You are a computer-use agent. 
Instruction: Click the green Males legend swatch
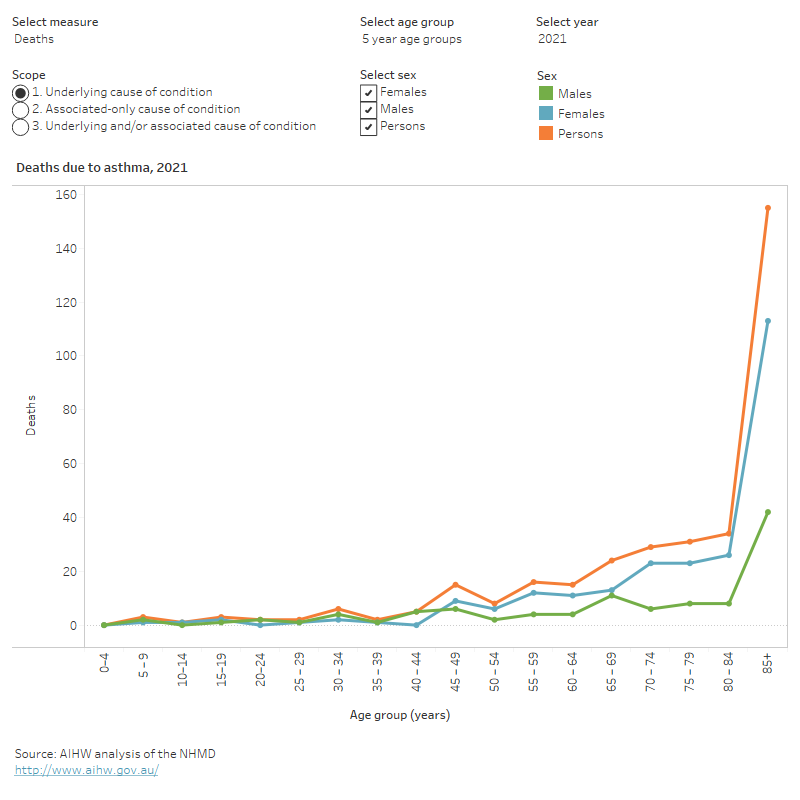(545, 94)
